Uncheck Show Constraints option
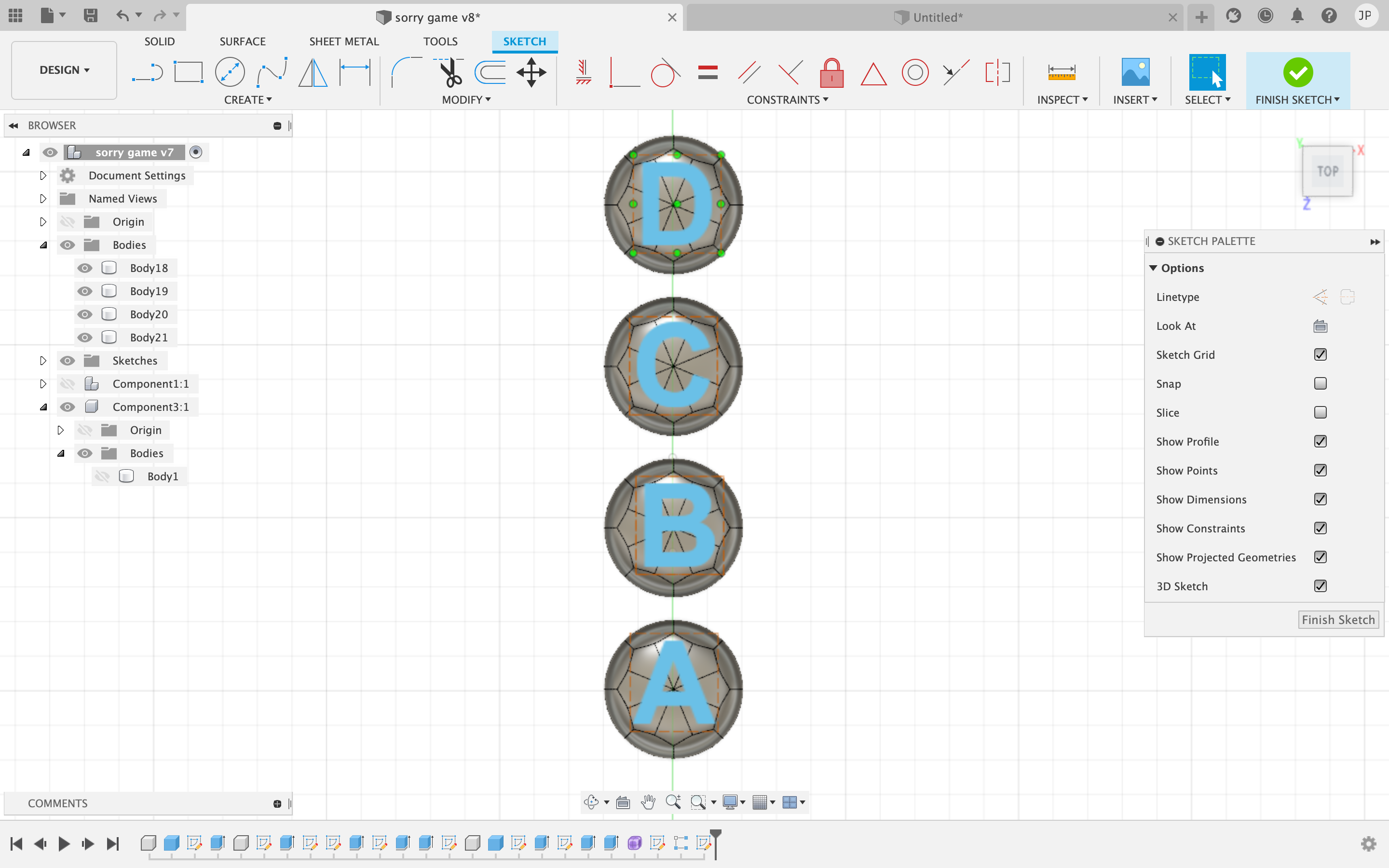Viewport: 1389px width, 868px height. coord(1320,528)
